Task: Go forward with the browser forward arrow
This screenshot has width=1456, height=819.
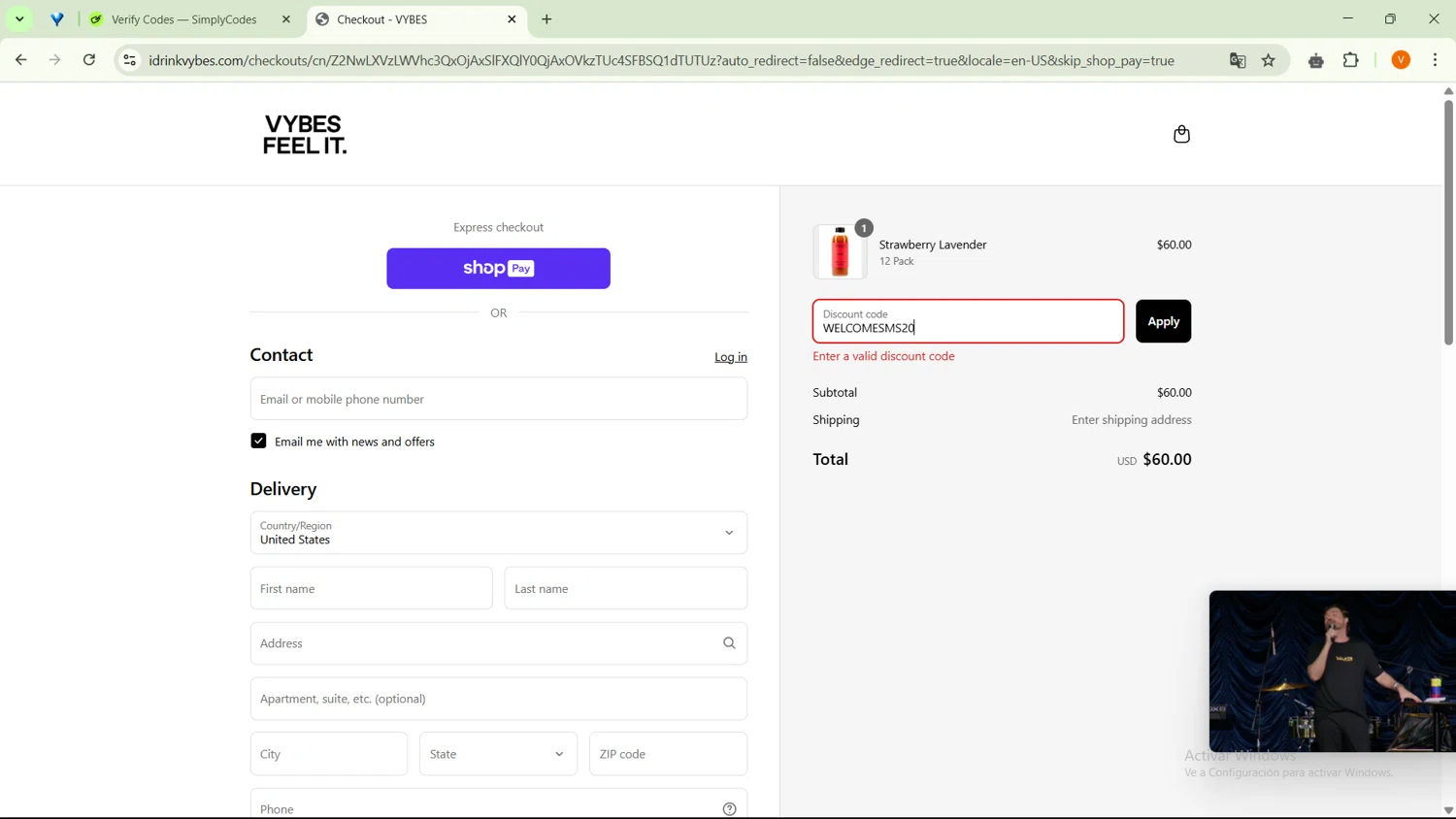Action: (55, 60)
